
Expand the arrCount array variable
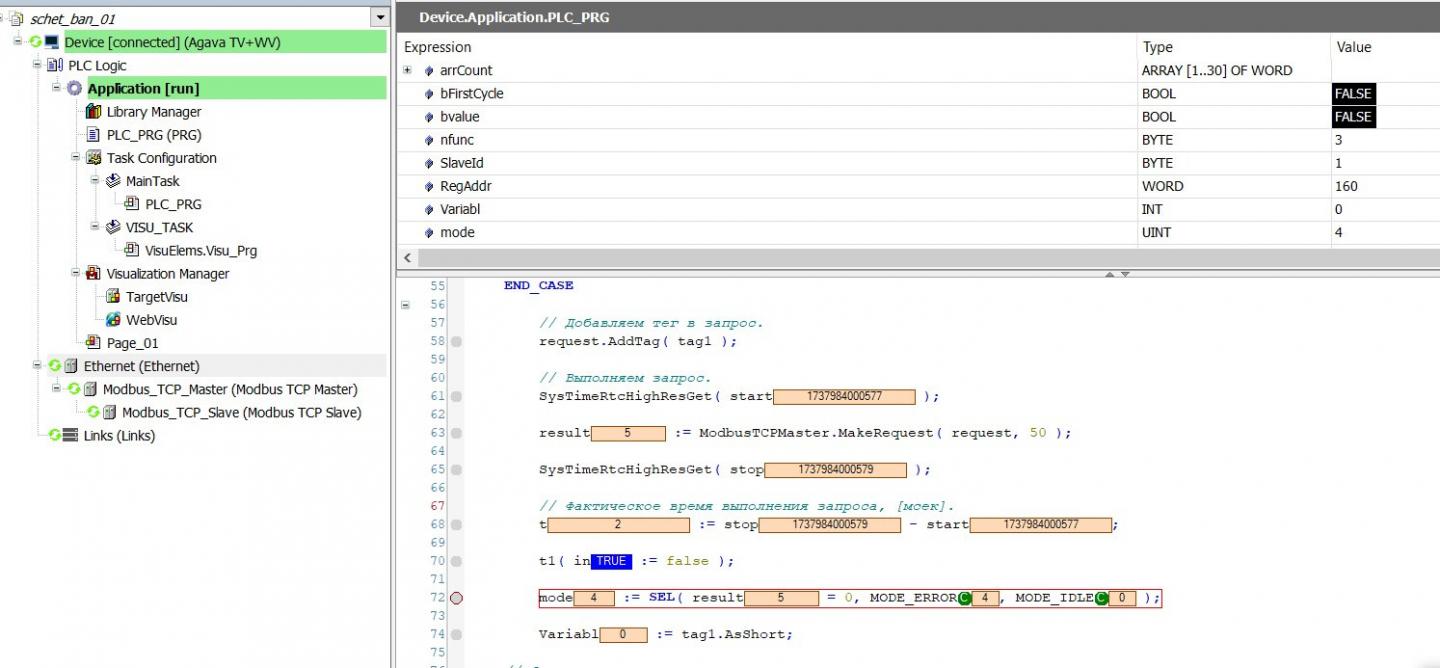408,70
